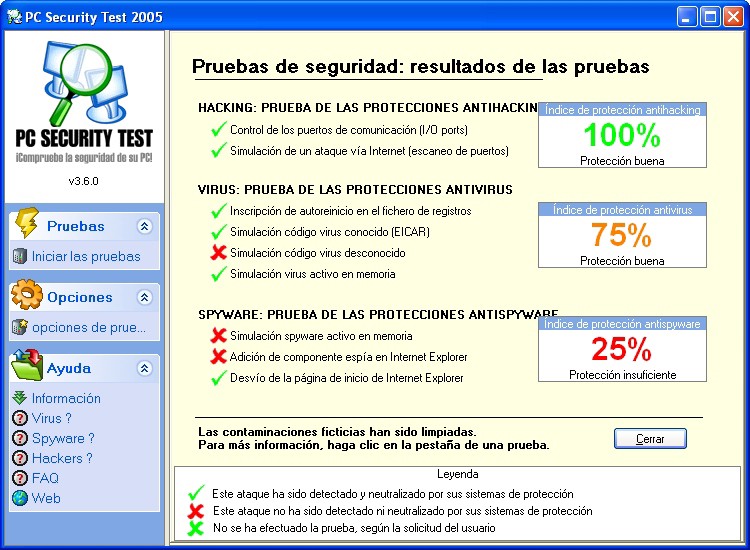The width and height of the screenshot is (750, 550).
Task: Click the legend green X icon
Action: click(x=196, y=528)
